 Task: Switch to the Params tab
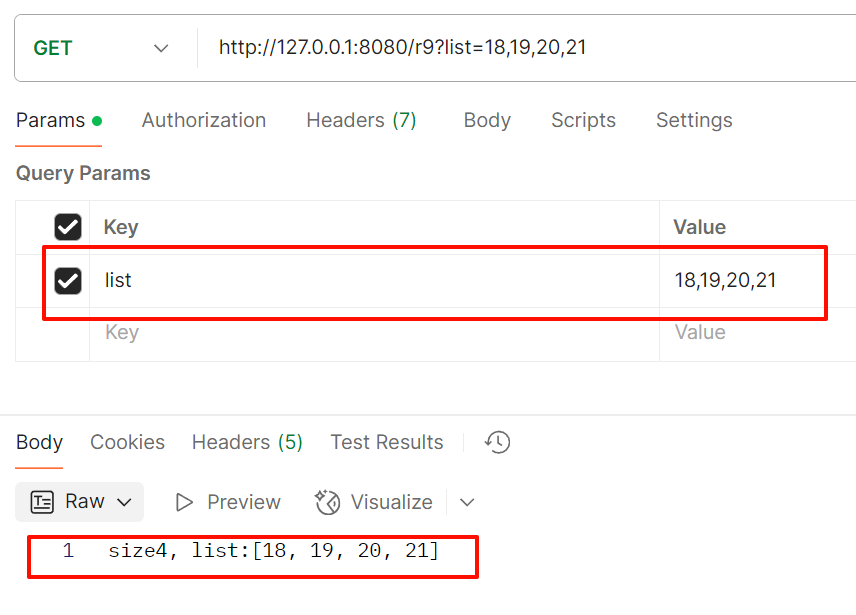coord(58,120)
